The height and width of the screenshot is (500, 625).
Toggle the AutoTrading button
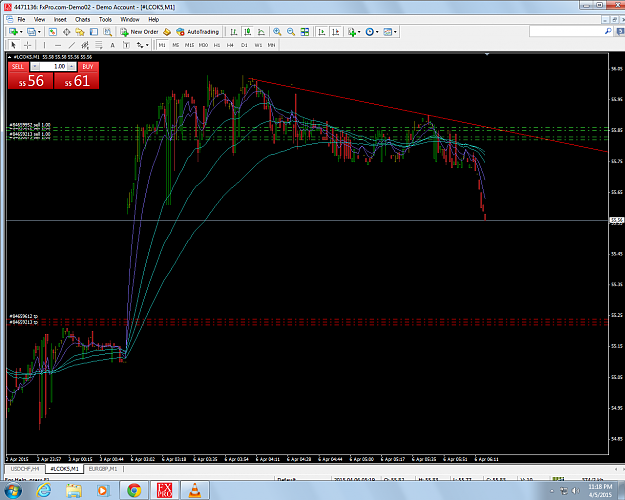tap(198, 32)
